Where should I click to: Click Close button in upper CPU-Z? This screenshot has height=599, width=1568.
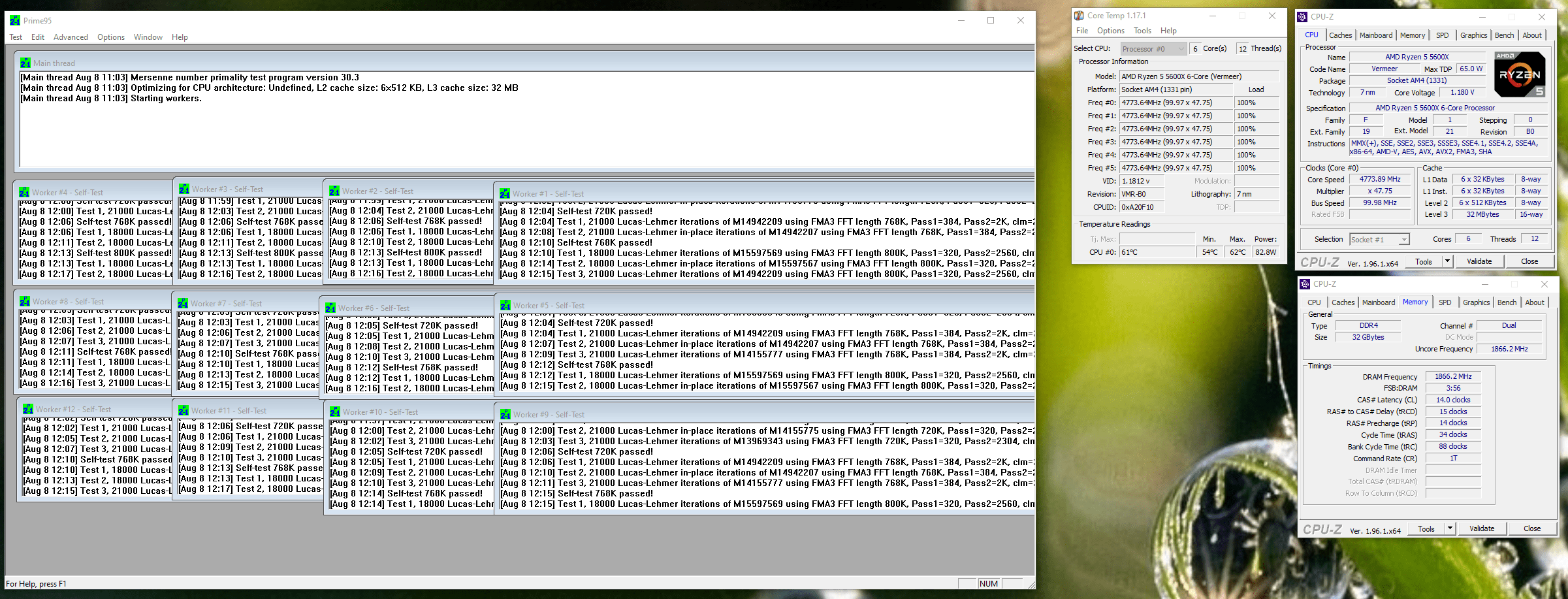[x=1529, y=261]
